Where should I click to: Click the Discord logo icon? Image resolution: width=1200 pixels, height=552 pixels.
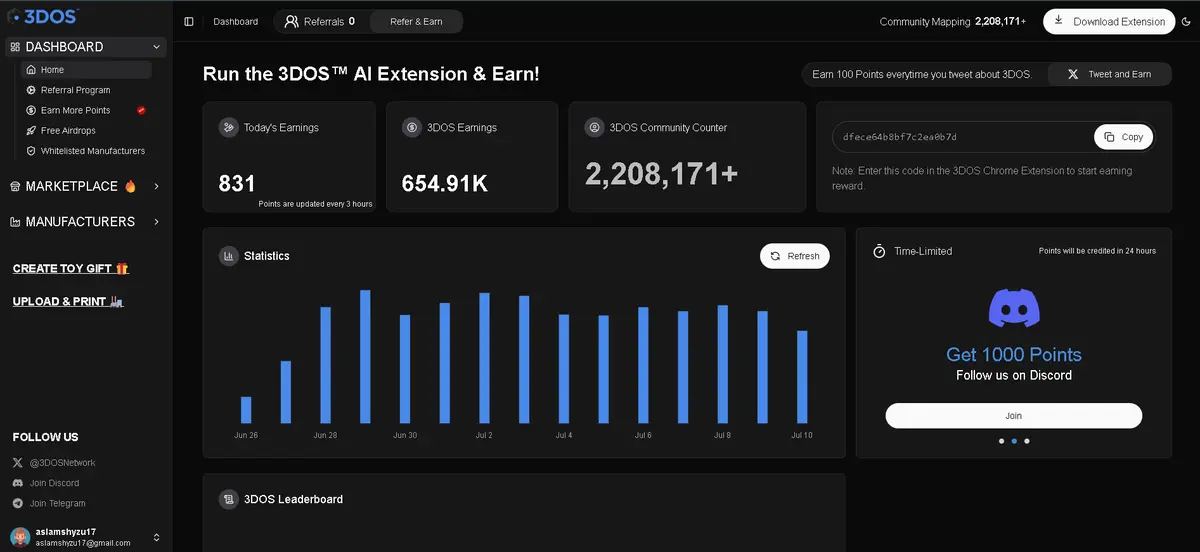[x=1014, y=308]
